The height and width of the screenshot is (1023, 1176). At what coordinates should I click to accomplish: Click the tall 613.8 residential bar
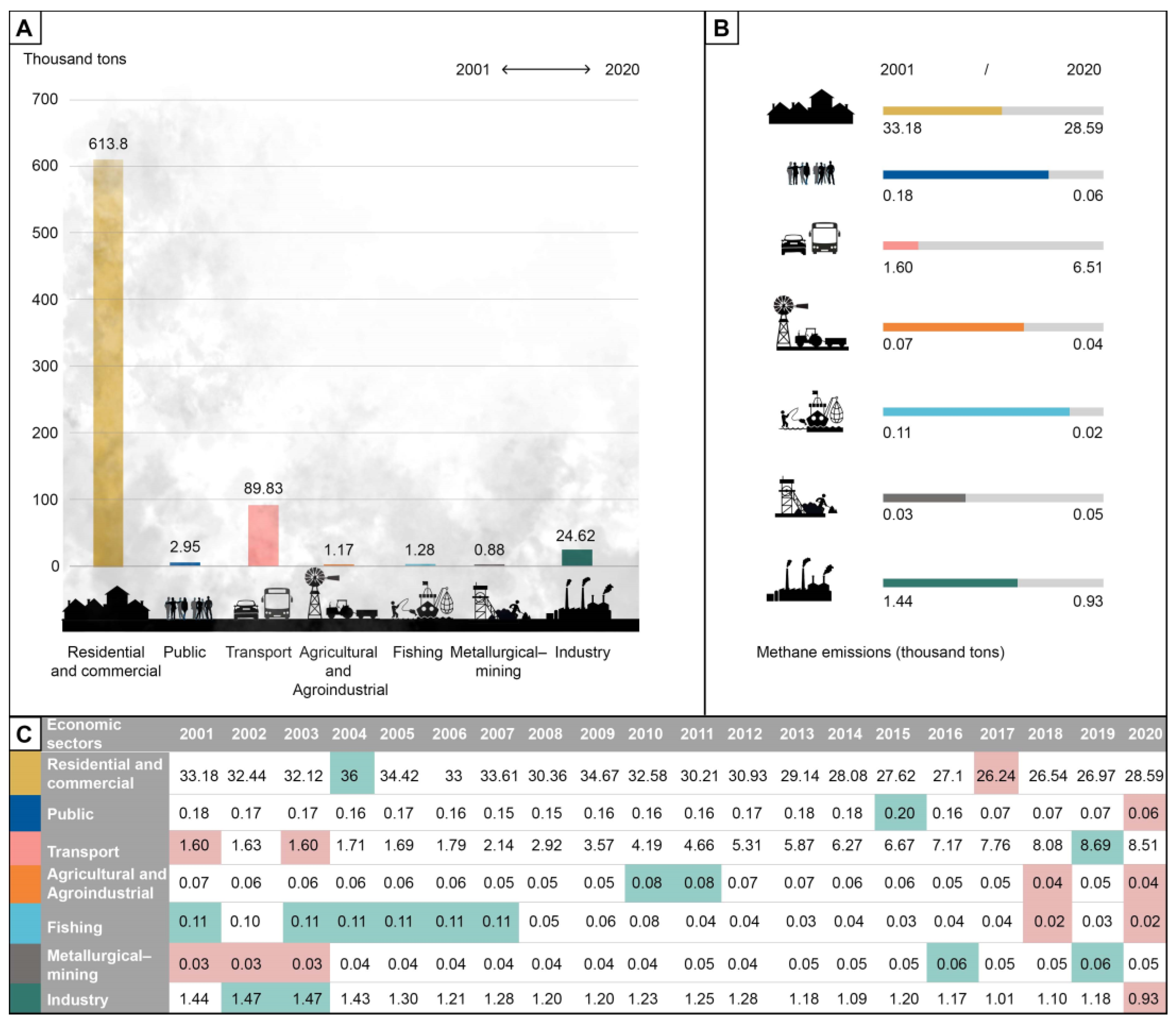[108, 363]
